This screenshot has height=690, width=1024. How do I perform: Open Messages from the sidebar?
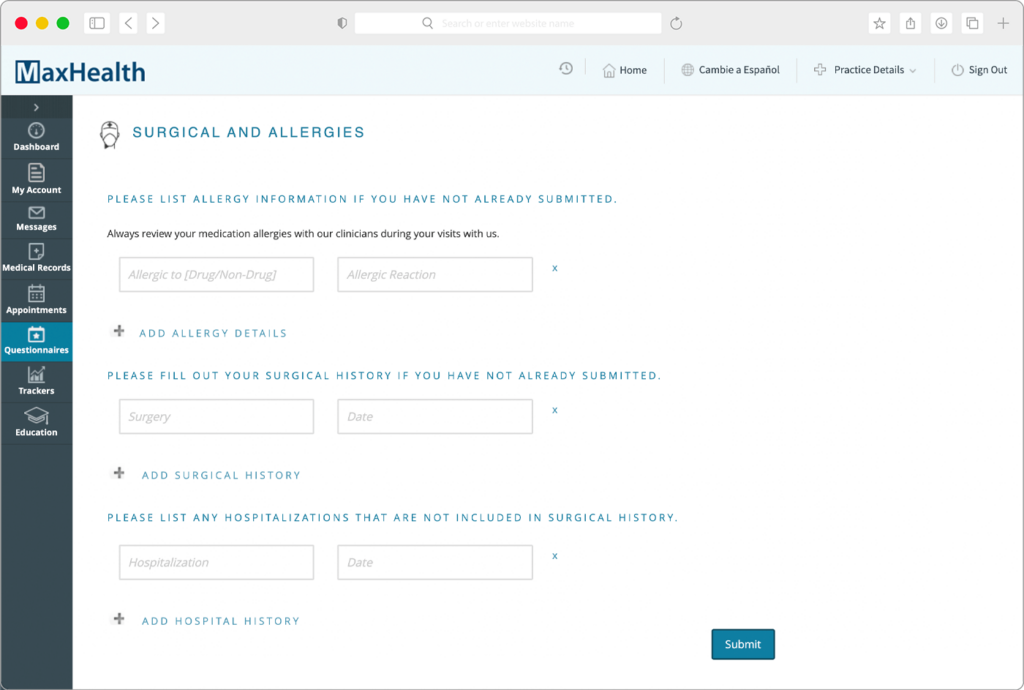(x=36, y=218)
